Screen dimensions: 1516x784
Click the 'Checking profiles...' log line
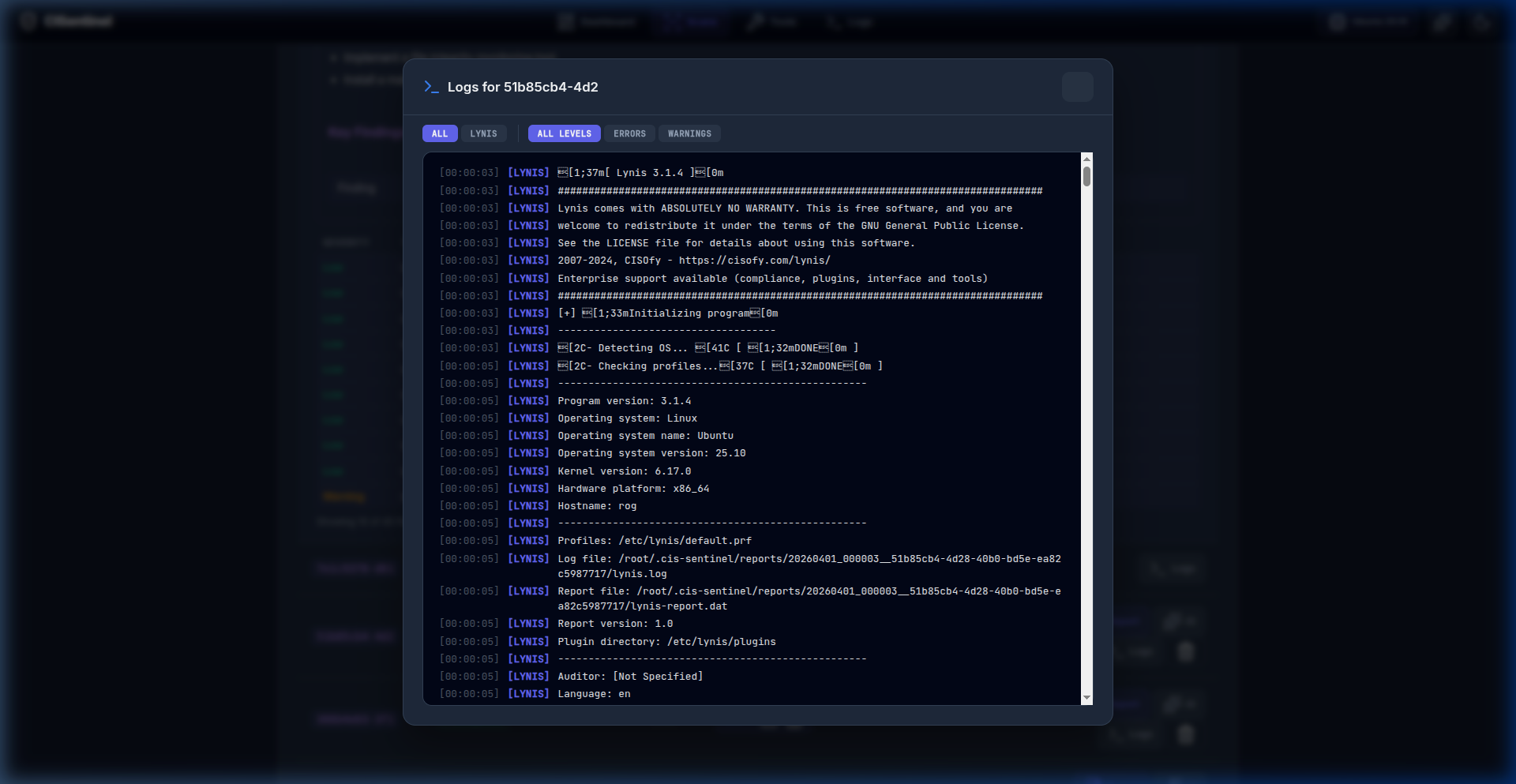tap(753, 366)
